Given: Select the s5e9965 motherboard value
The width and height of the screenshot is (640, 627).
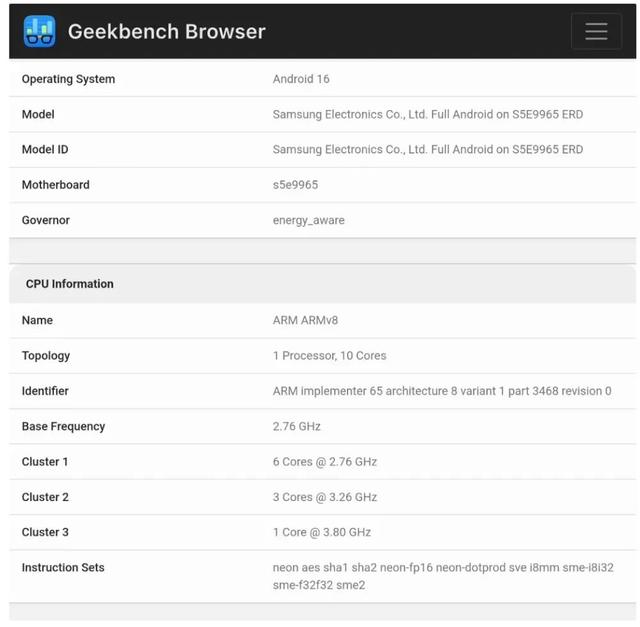Looking at the screenshot, I should point(295,185).
